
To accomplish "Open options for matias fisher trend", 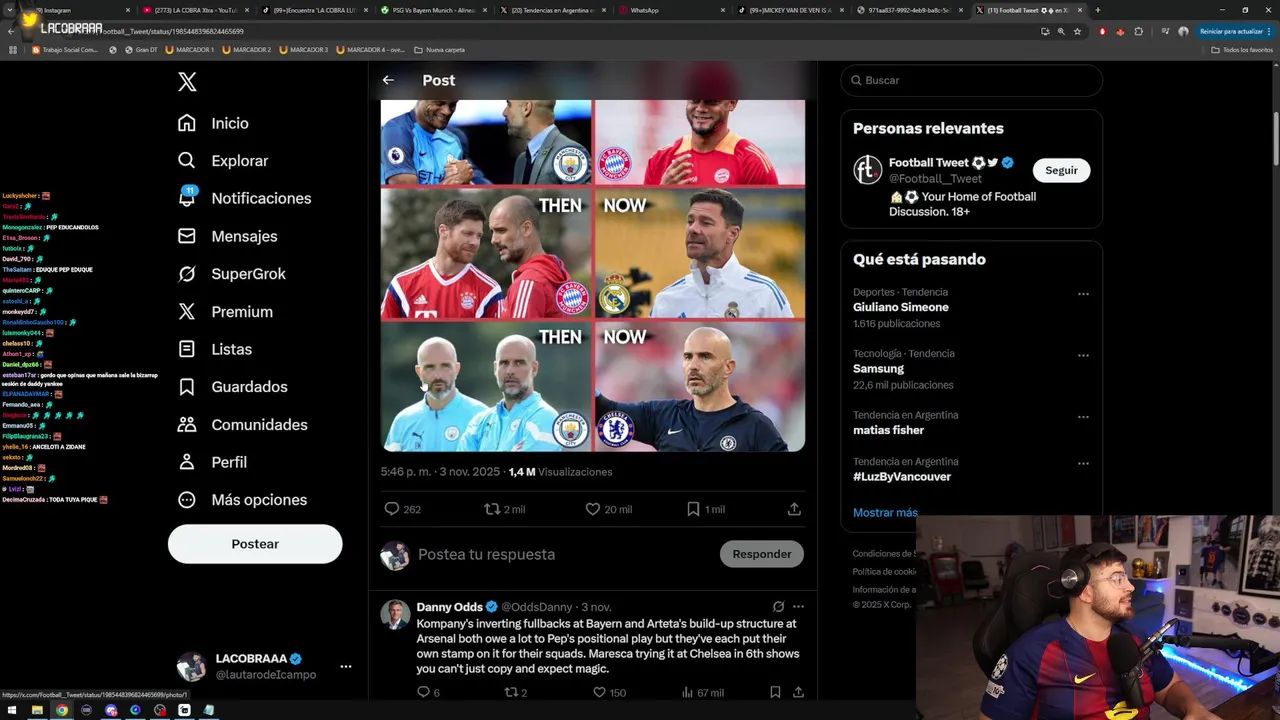I will point(1083,417).
